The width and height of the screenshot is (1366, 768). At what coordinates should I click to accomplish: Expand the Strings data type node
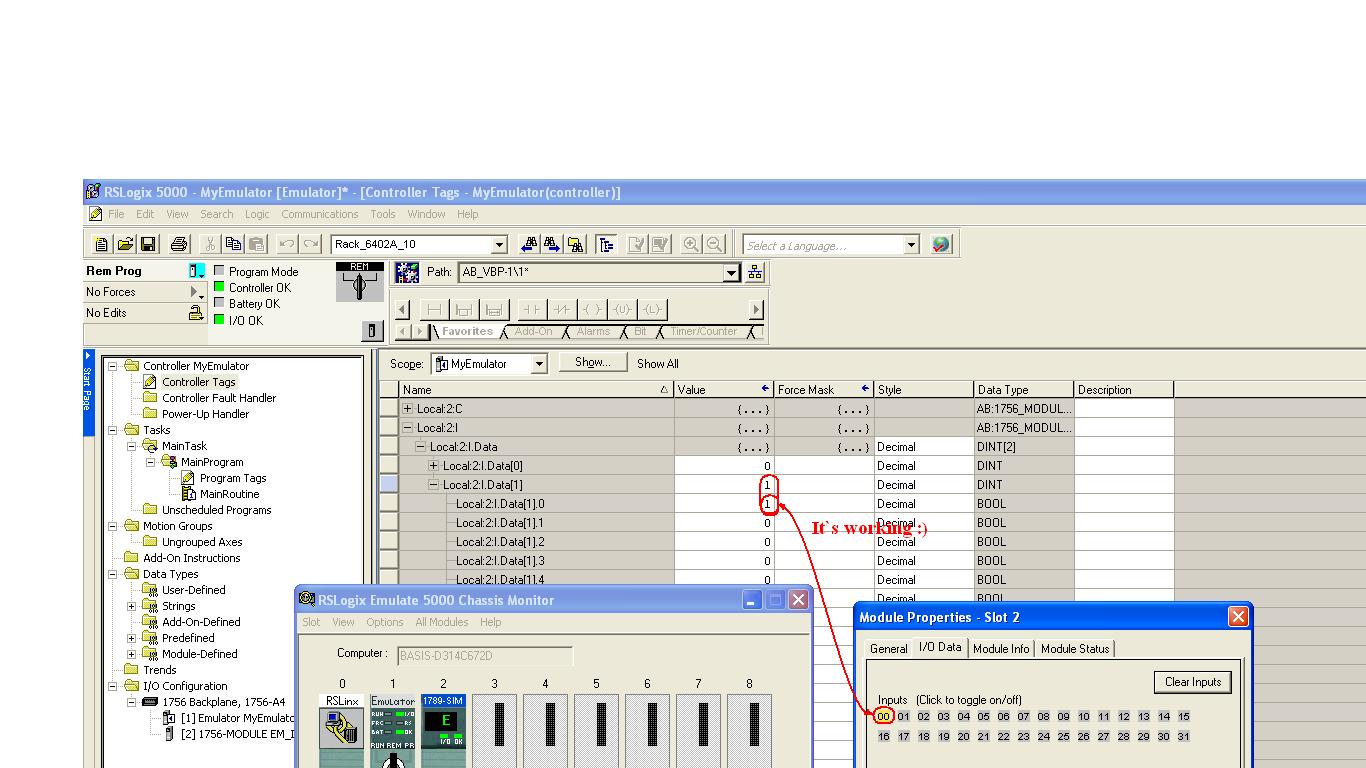point(131,606)
